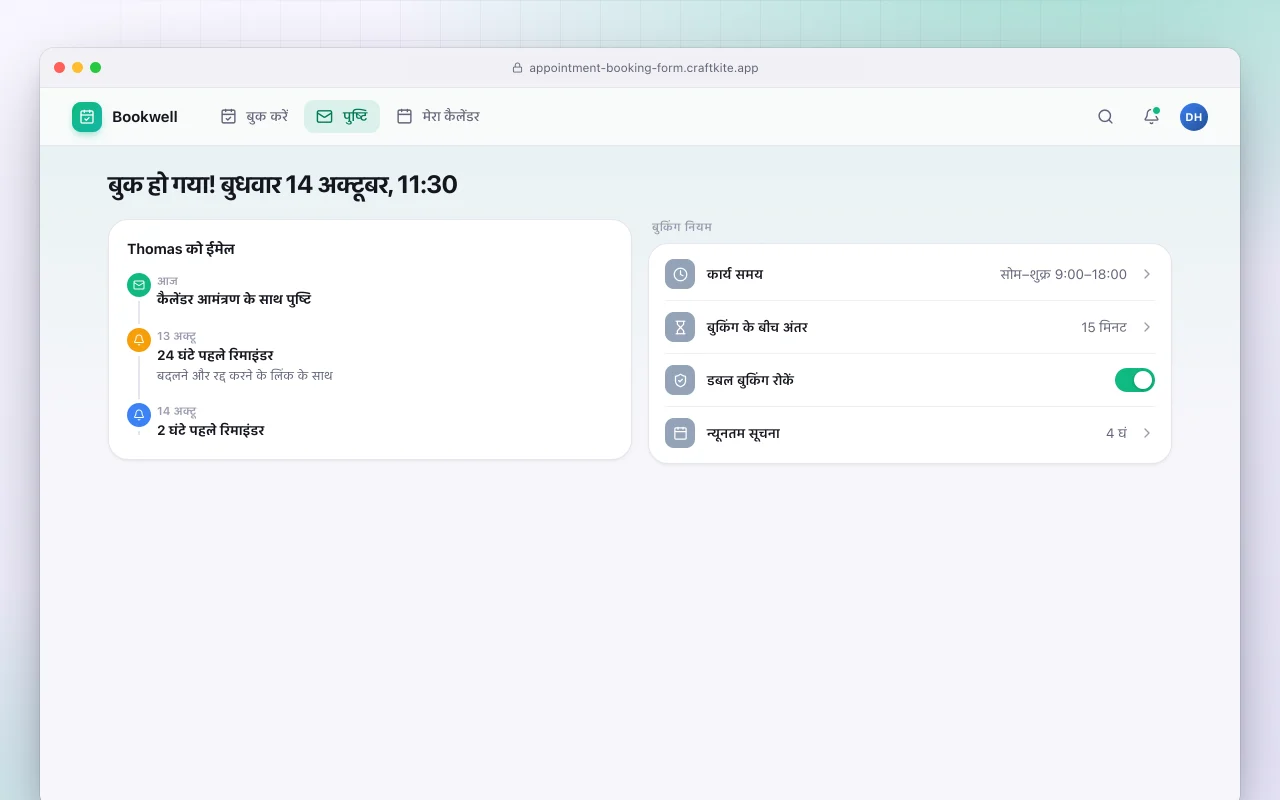Open search with the magnifier icon
The image size is (1280, 800).
point(1105,117)
